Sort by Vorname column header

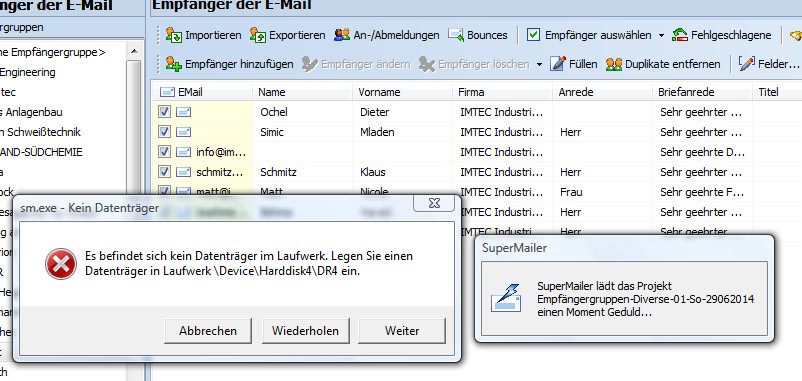[403, 92]
